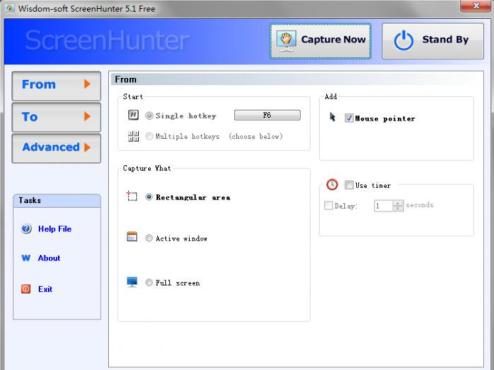Click the single hotkey key icon
Screen dimensions: 494x370
[x=133, y=115]
